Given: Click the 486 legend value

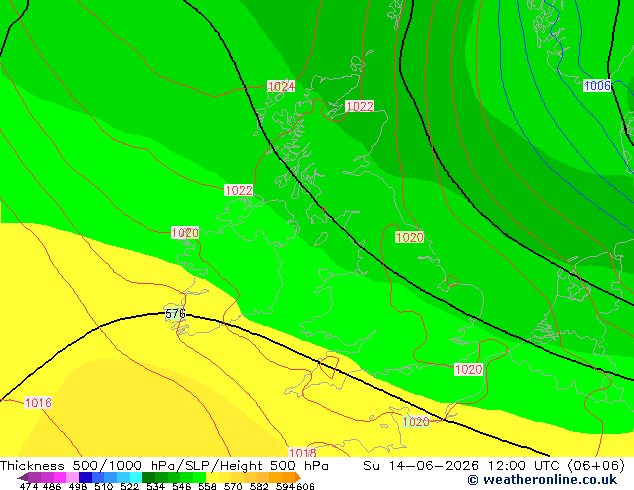Looking at the screenshot, I should tap(52, 486).
